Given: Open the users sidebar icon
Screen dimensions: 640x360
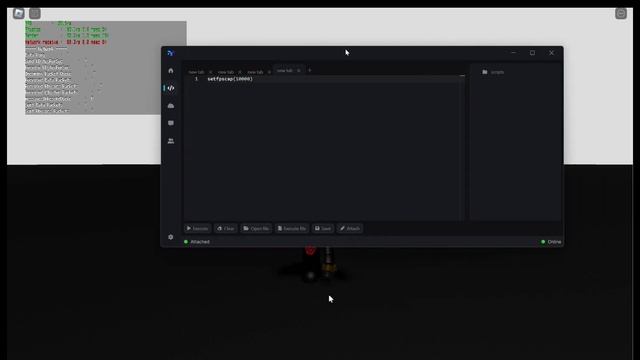Looking at the screenshot, I should pyautogui.click(x=171, y=141).
